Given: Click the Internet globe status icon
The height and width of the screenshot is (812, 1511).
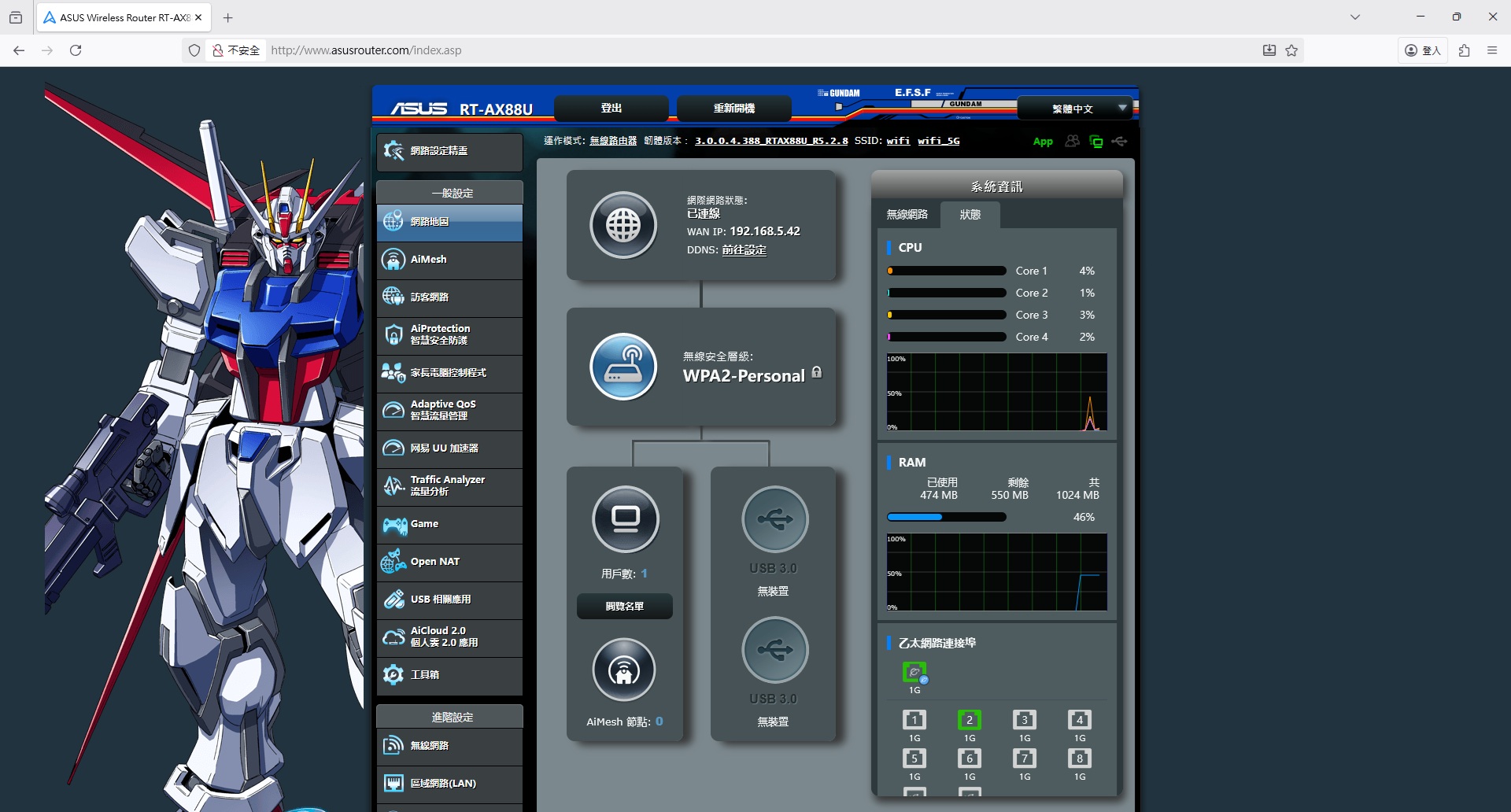Looking at the screenshot, I should click(623, 225).
